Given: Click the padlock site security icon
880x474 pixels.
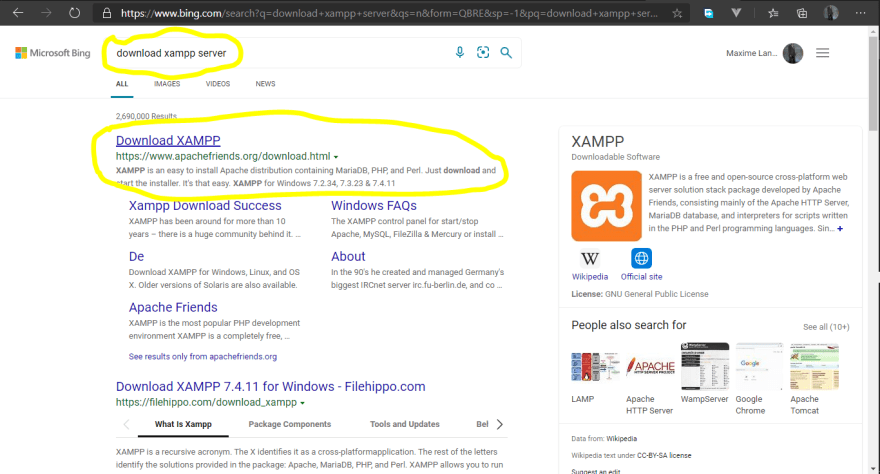Looking at the screenshot, I should coord(107,13).
